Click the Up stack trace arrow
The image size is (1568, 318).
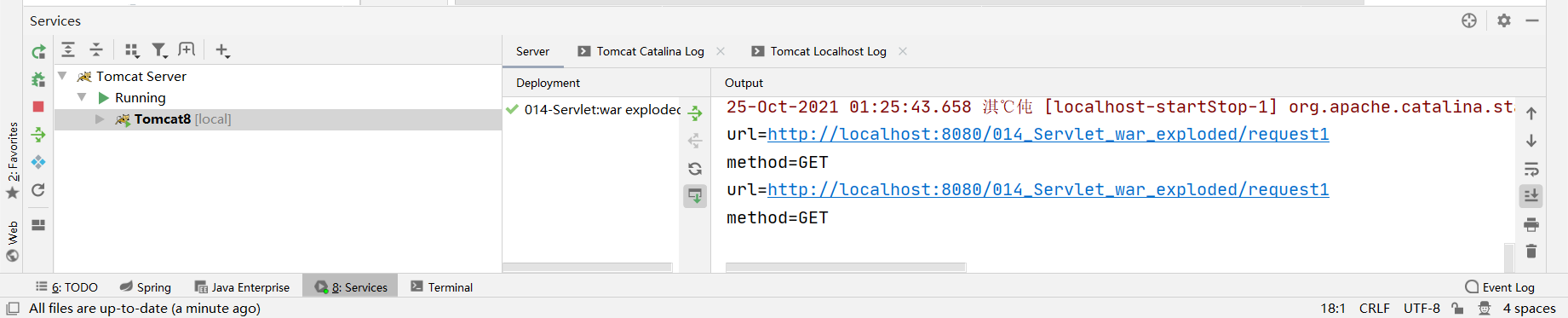[x=1531, y=113]
